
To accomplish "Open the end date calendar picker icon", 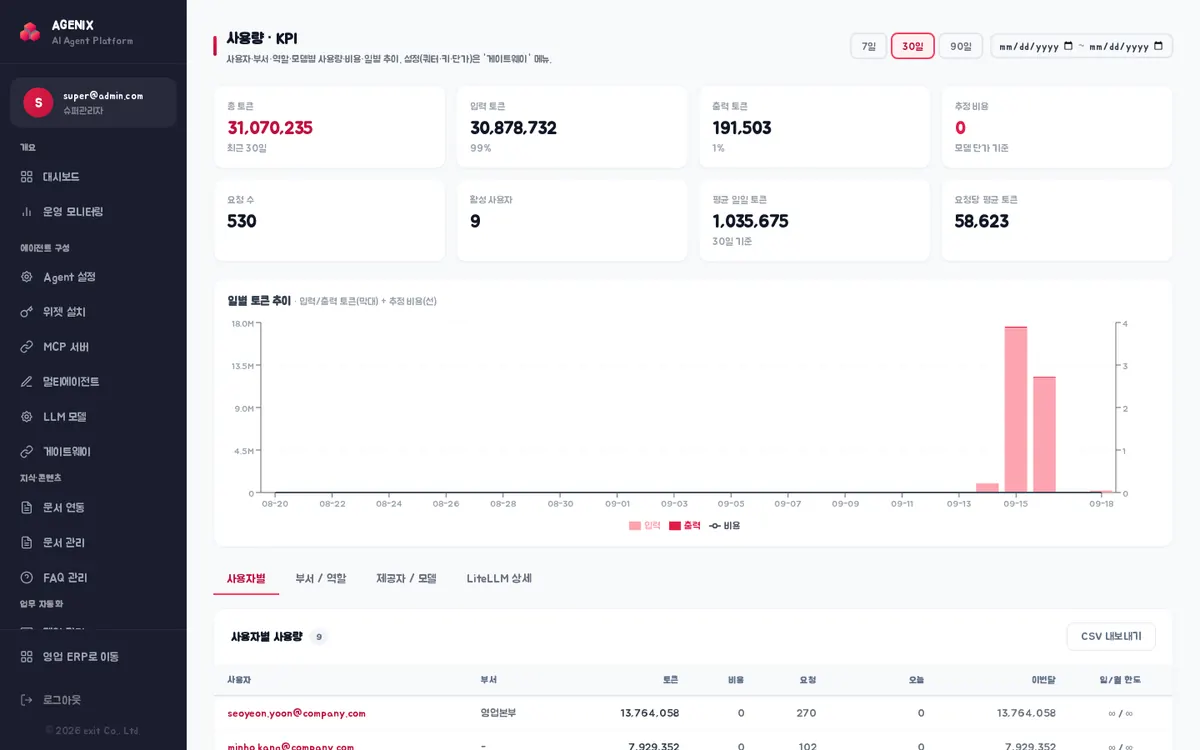I will coord(1158,46).
